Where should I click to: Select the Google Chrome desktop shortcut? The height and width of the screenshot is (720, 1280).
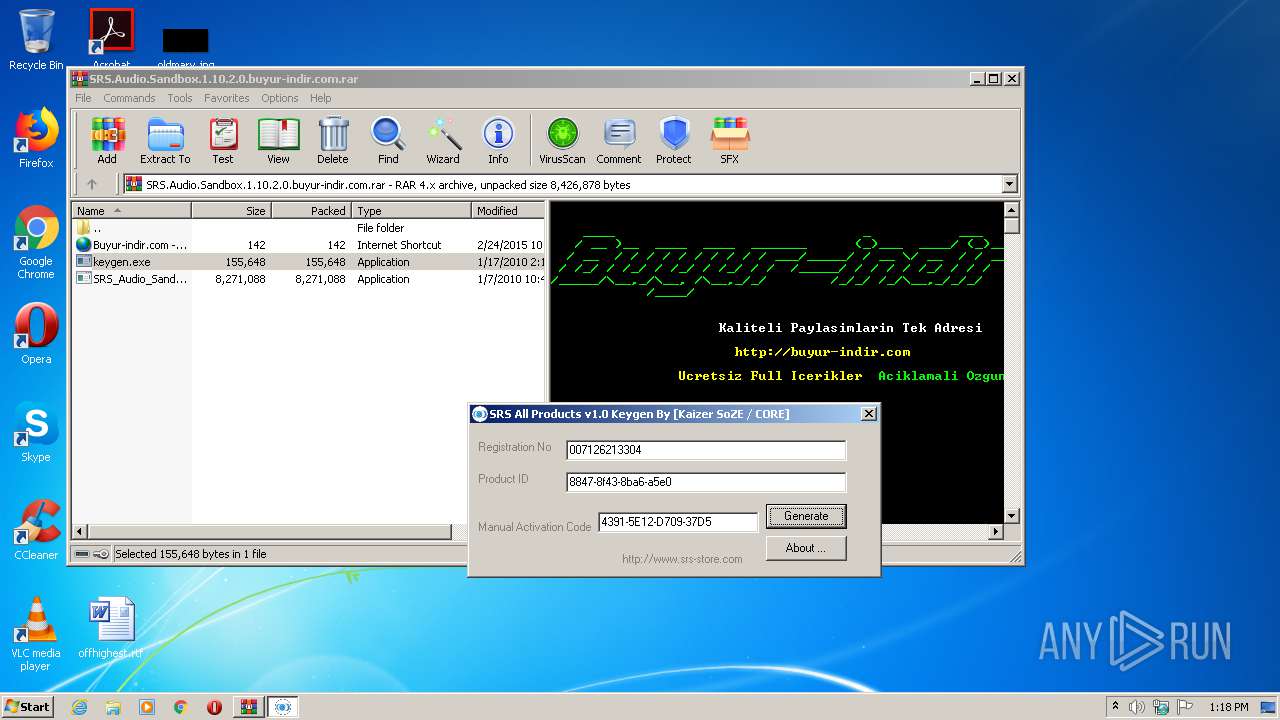[x=36, y=243]
